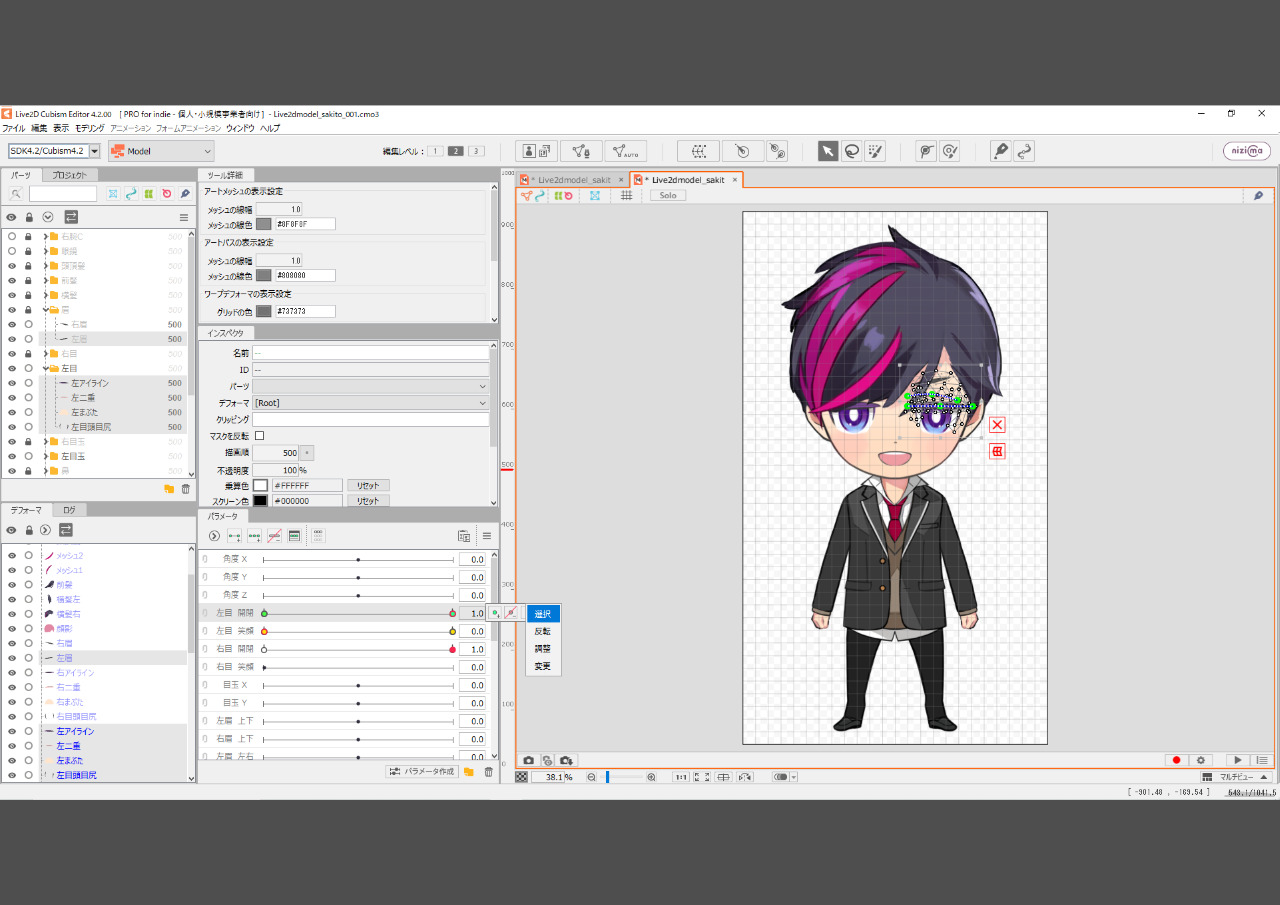
Task: Select edit level 1
Action: click(436, 151)
